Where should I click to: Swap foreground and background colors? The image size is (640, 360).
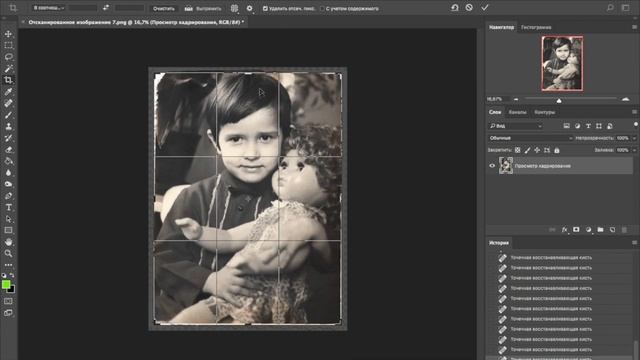pos(12,275)
